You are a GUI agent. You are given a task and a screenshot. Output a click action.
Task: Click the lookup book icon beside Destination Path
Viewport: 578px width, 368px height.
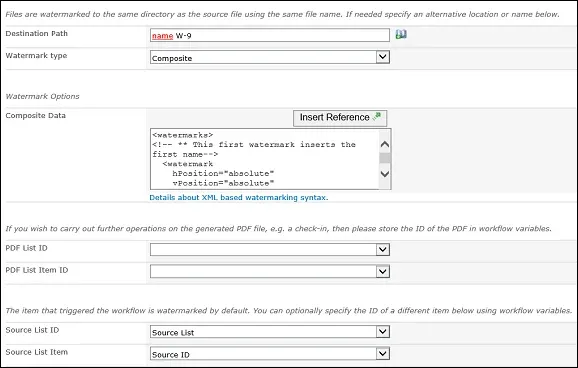[401, 34]
